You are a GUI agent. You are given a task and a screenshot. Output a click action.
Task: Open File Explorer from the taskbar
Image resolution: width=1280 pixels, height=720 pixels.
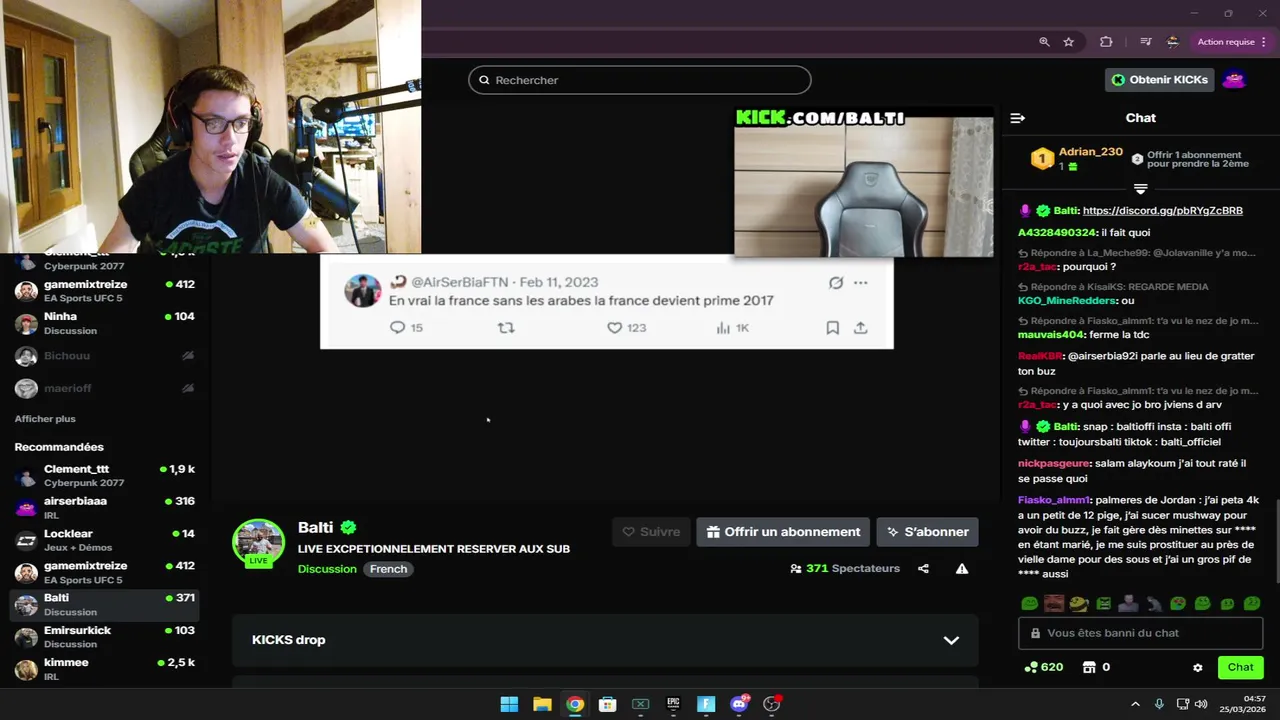[542, 704]
